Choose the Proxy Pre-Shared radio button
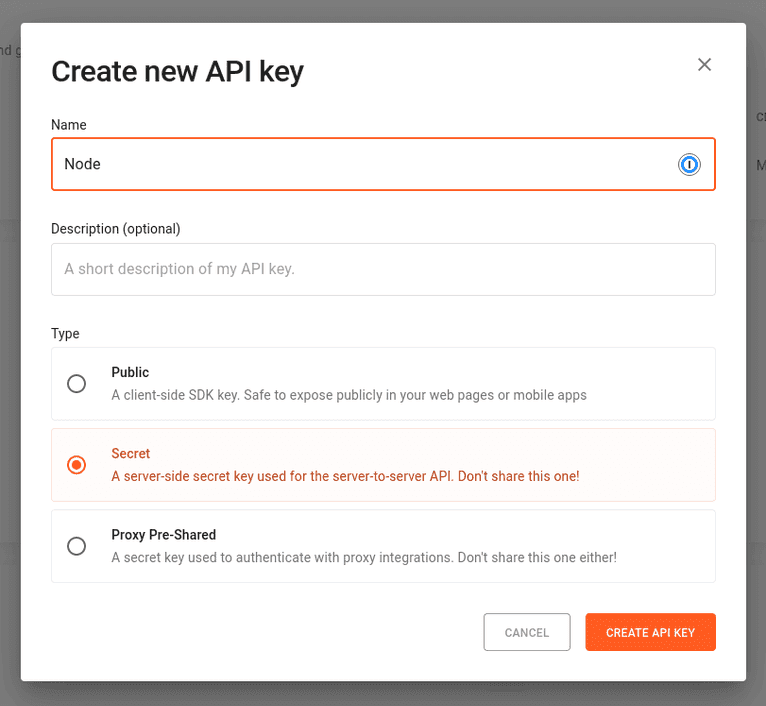 [x=76, y=546]
